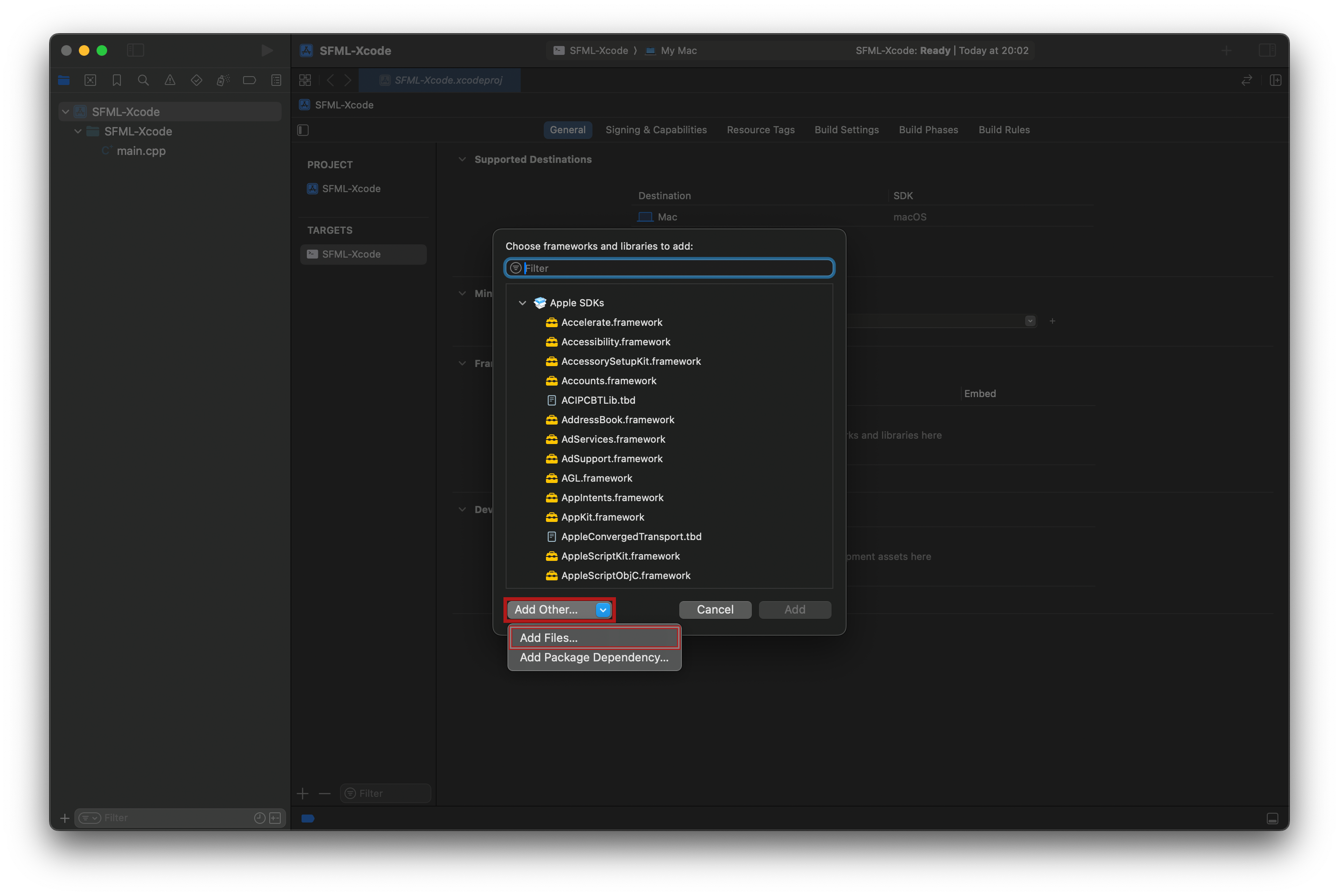Collapse the Frameworks section chevron
This screenshot has width=1339, height=896.
[462, 363]
